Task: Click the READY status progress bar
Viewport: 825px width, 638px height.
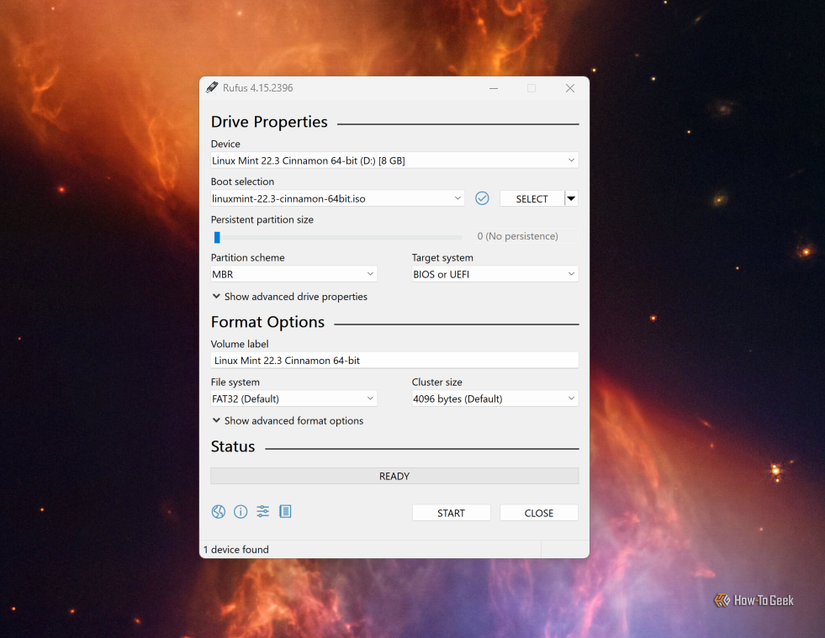Action: [394, 476]
